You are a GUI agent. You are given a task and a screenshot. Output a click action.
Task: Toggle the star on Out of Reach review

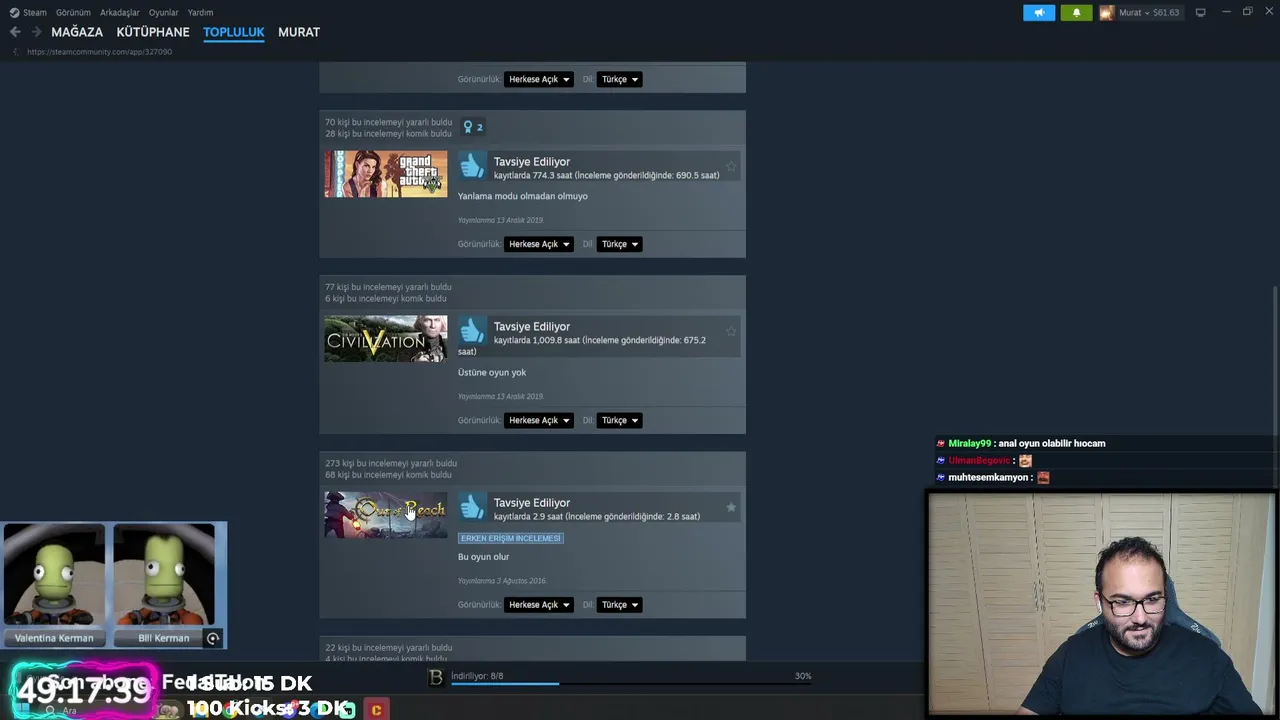(731, 508)
